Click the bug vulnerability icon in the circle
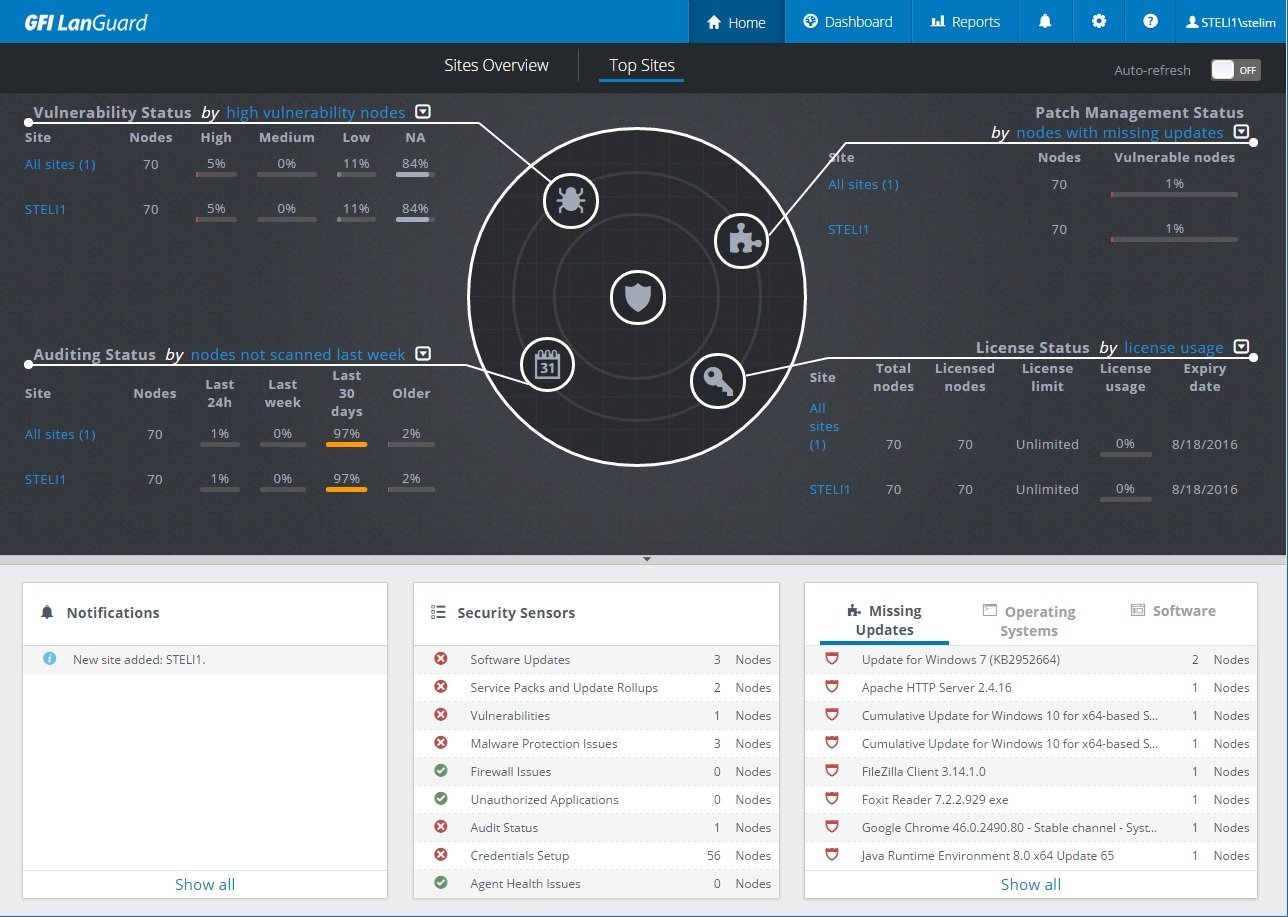 570,200
